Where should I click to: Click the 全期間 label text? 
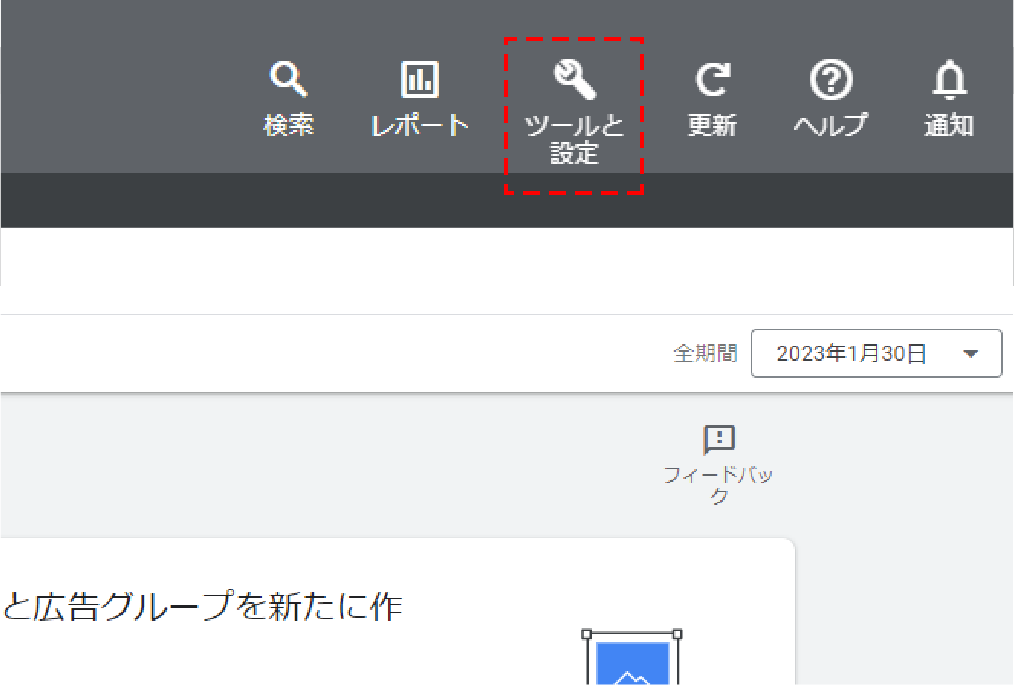pyautogui.click(x=705, y=353)
